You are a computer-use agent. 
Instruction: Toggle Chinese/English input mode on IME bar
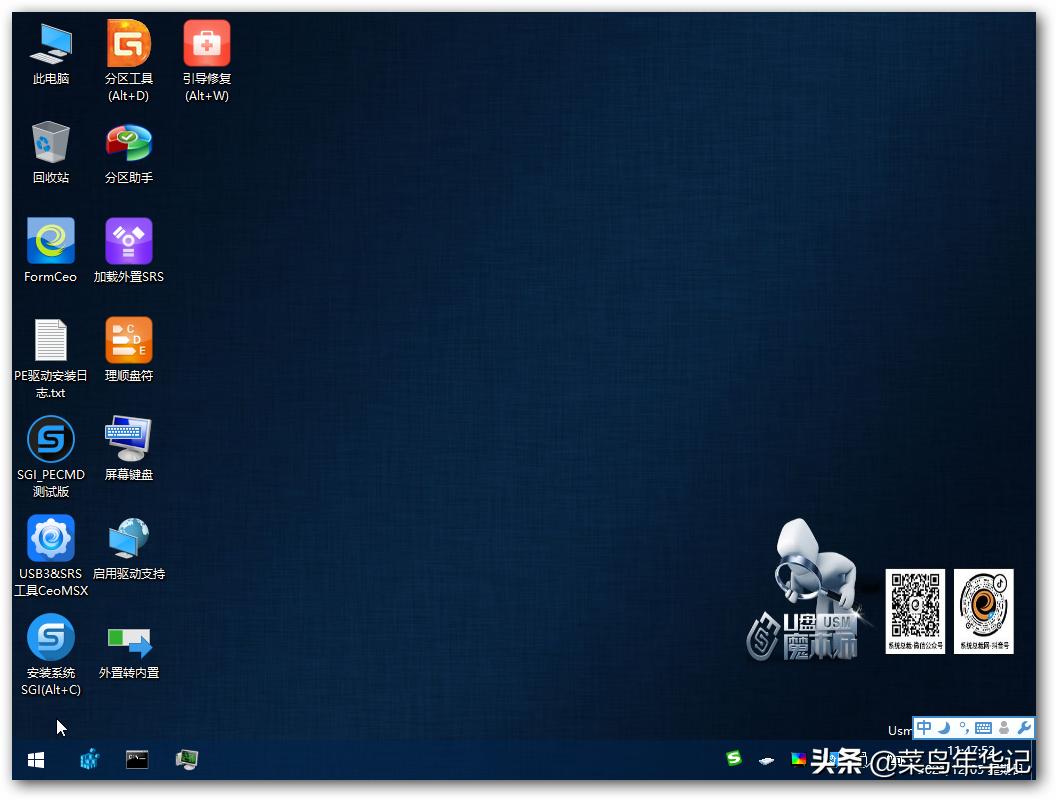922,728
